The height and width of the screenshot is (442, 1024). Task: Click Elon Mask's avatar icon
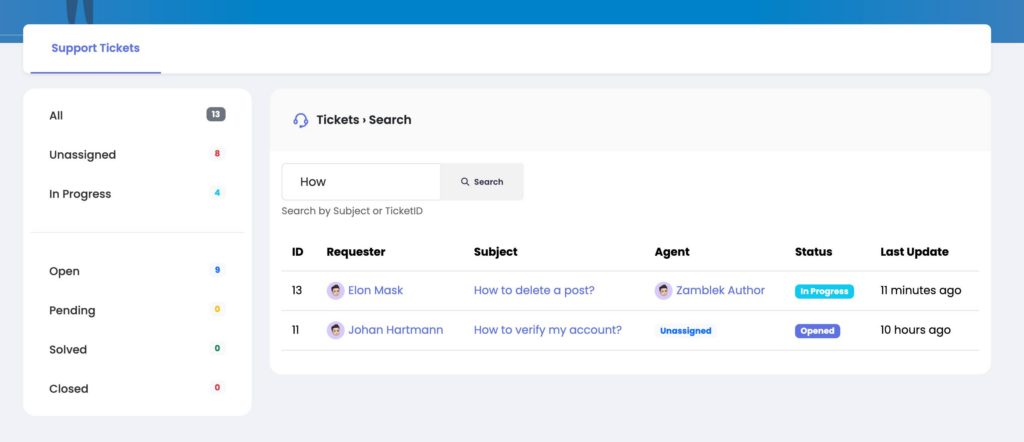(336, 291)
